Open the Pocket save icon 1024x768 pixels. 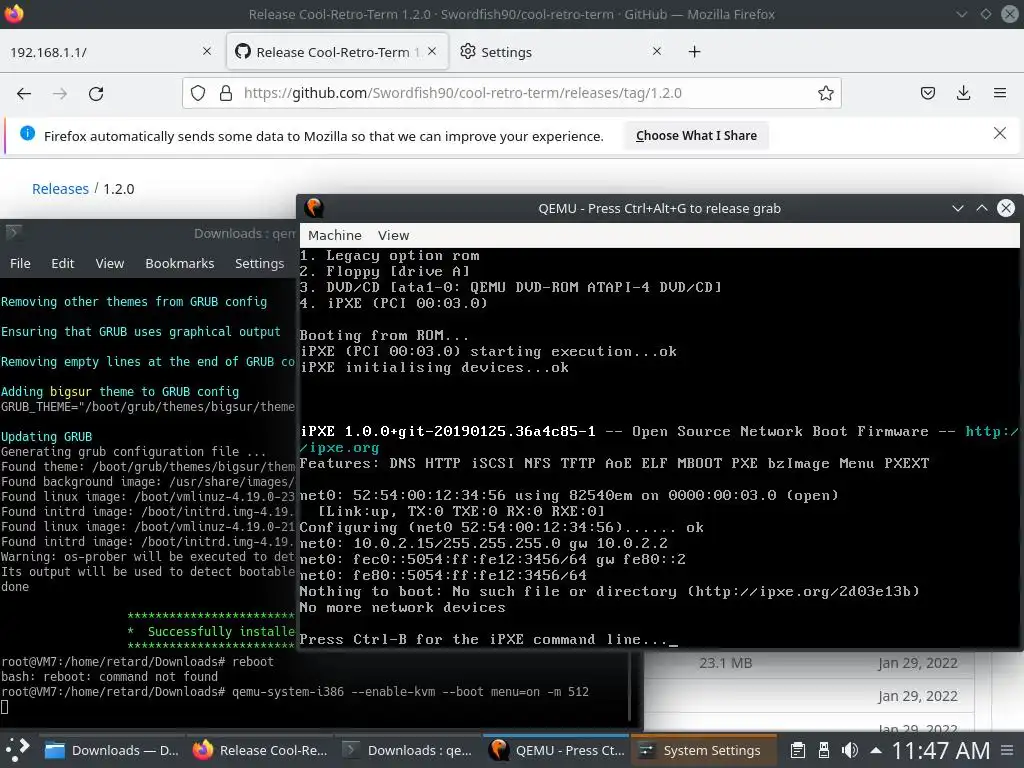[927, 93]
